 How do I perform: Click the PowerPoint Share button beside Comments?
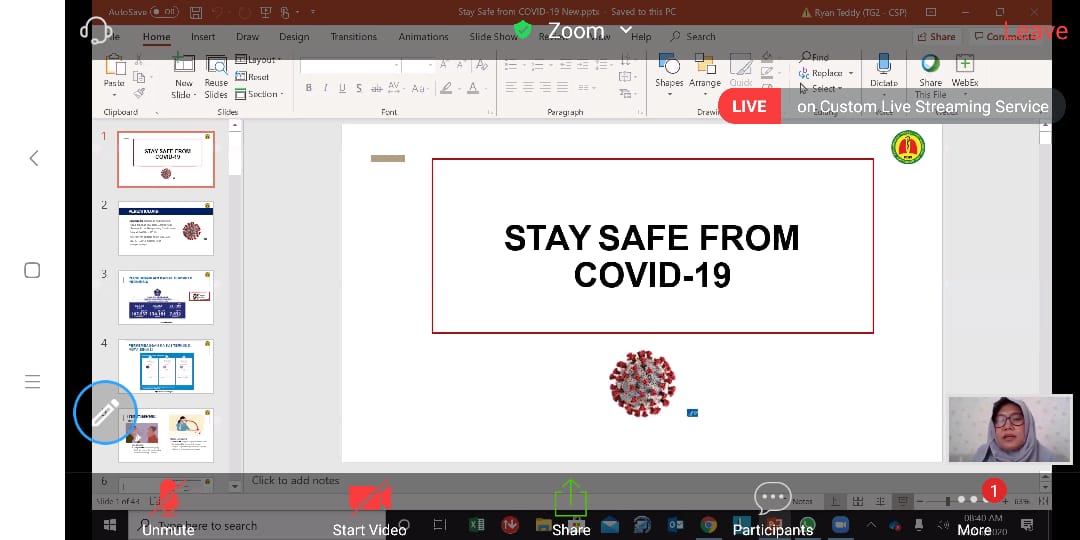[936, 37]
